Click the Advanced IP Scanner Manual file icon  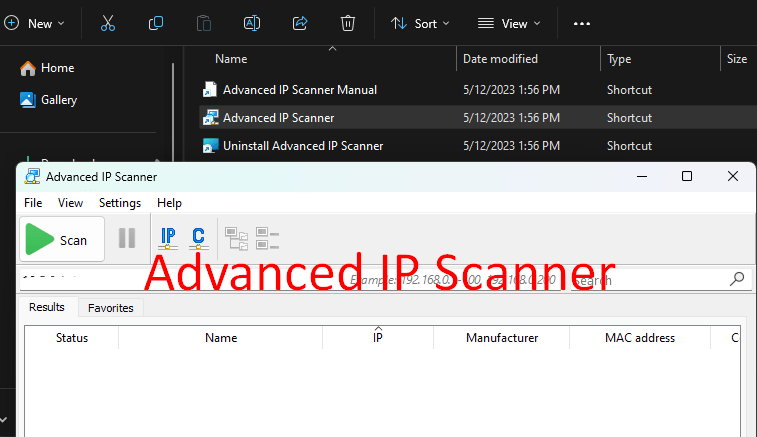click(x=210, y=90)
